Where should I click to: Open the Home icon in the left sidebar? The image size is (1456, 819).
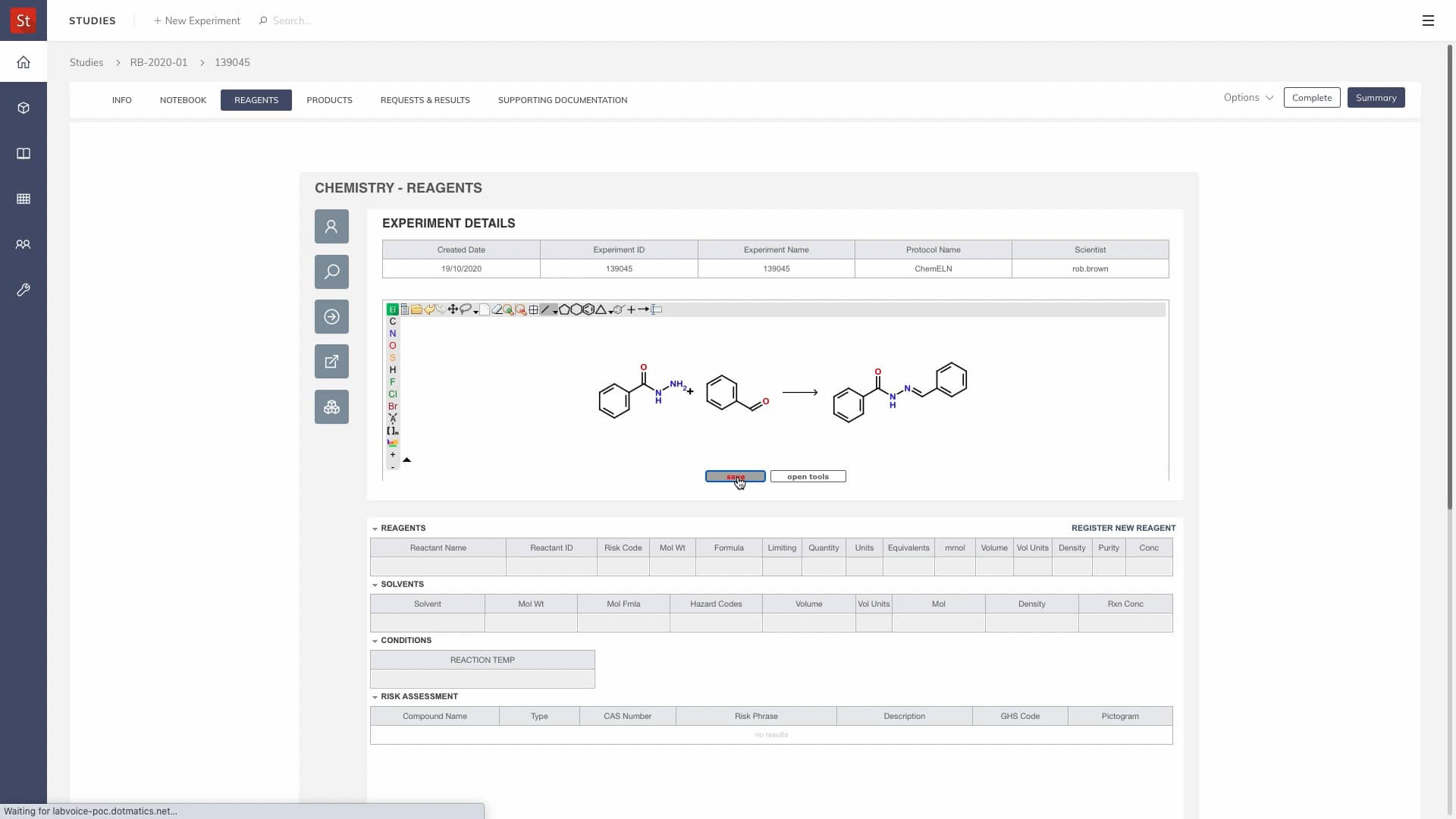24,62
